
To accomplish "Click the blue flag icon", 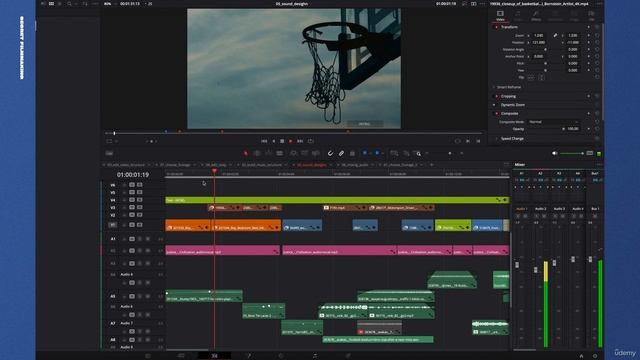I will pos(365,153).
